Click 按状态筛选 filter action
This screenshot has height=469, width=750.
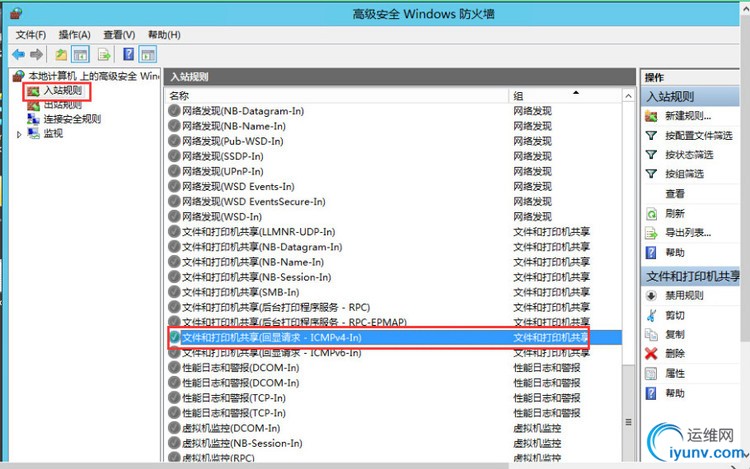pos(689,155)
